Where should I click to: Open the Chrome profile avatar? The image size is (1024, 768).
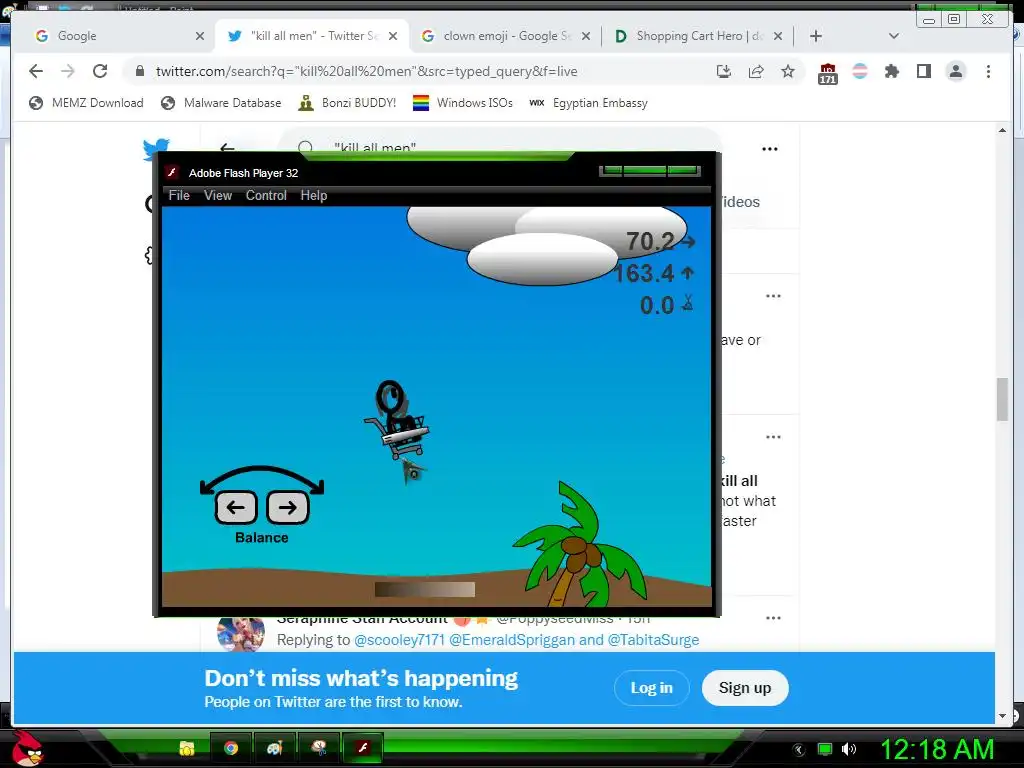955,71
